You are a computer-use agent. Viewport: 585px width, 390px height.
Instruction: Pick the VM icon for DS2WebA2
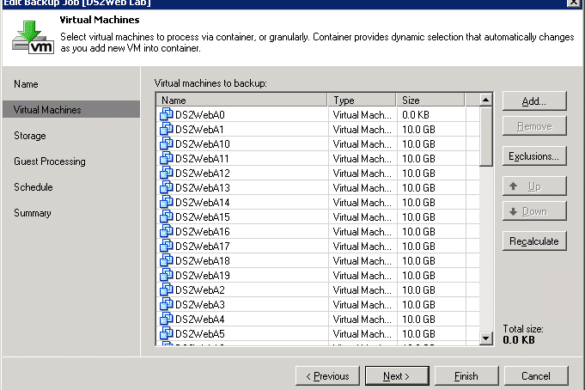coord(166,289)
